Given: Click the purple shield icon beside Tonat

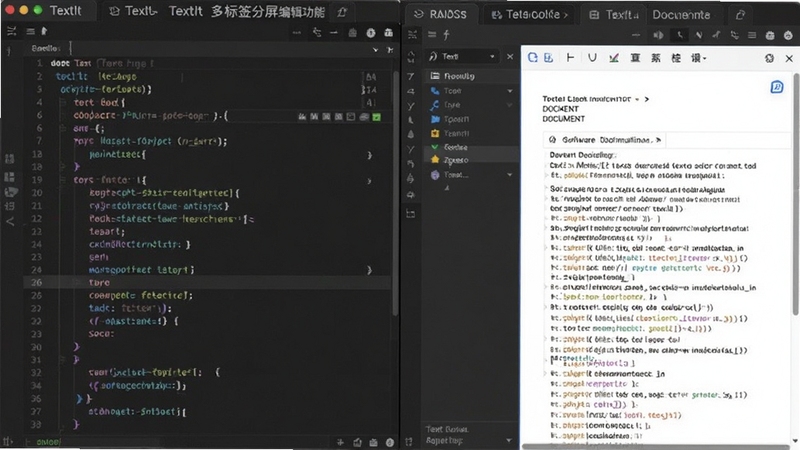Looking at the screenshot, I should (x=435, y=175).
